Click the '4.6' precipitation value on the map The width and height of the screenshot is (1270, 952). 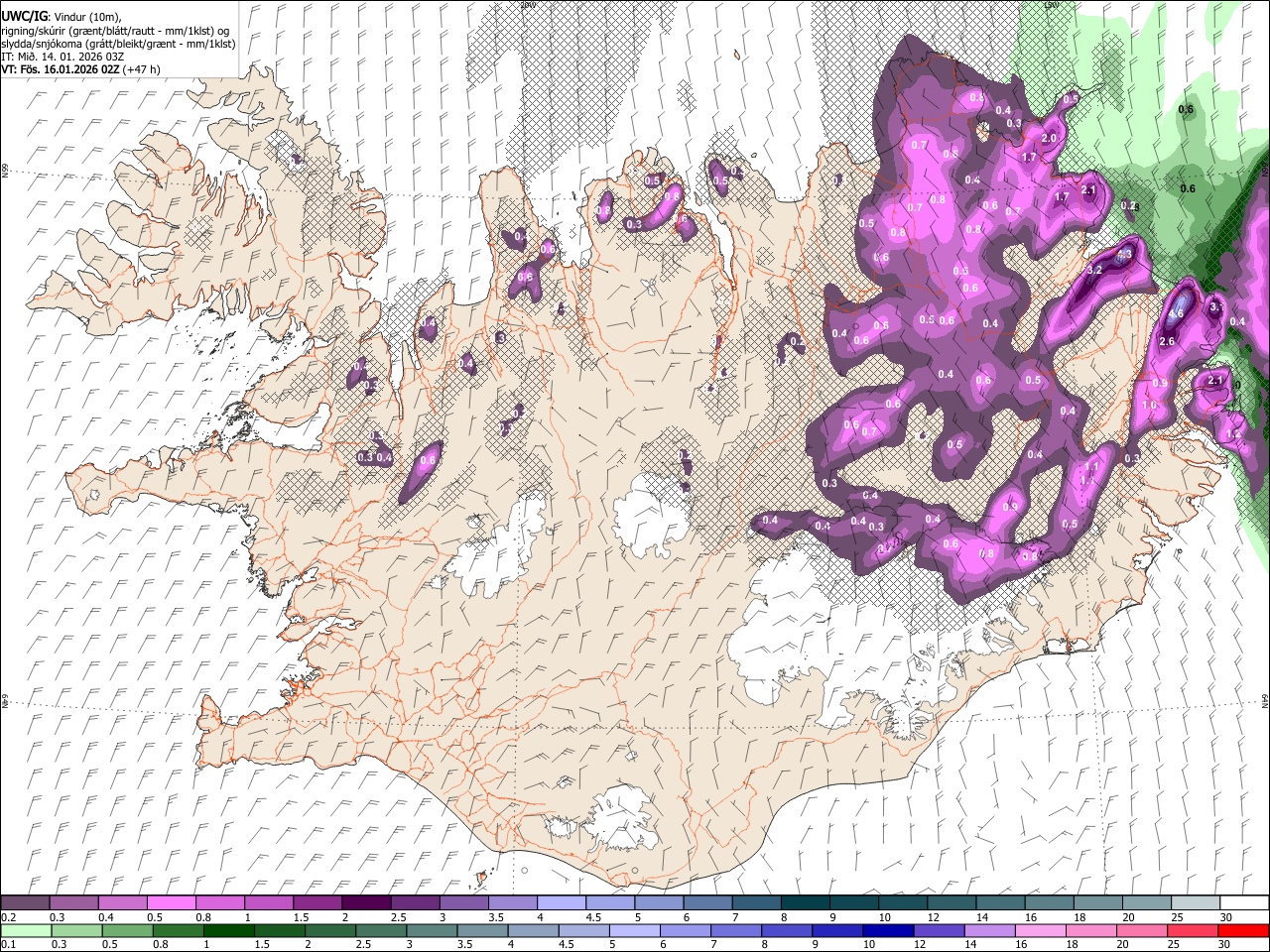click(x=1177, y=314)
